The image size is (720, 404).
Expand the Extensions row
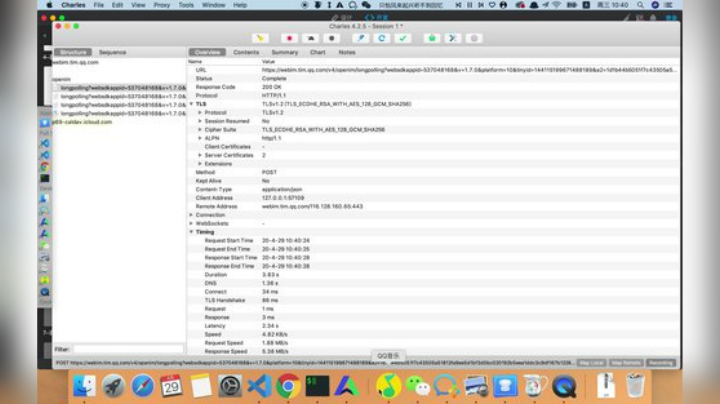coord(200,164)
